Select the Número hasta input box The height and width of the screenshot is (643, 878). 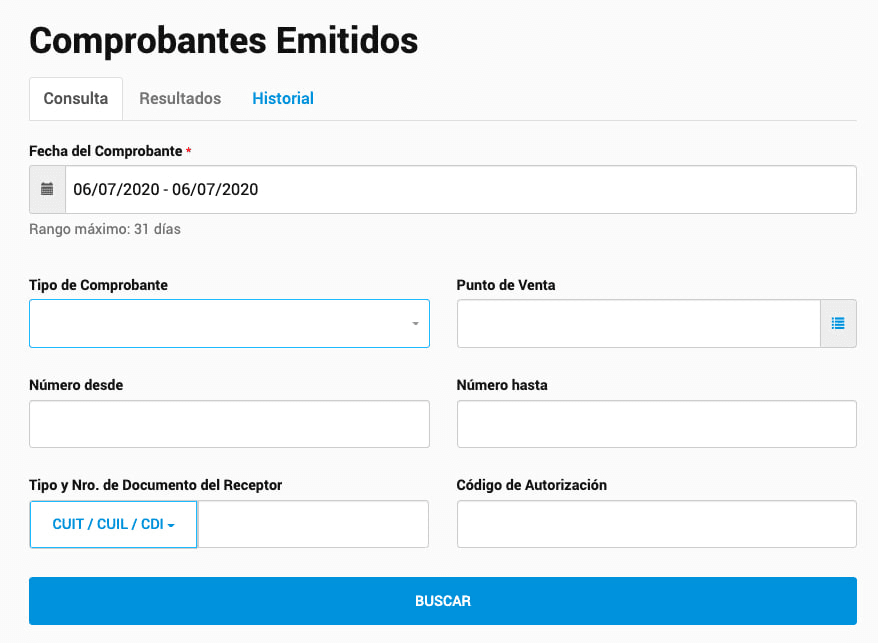tap(656, 424)
